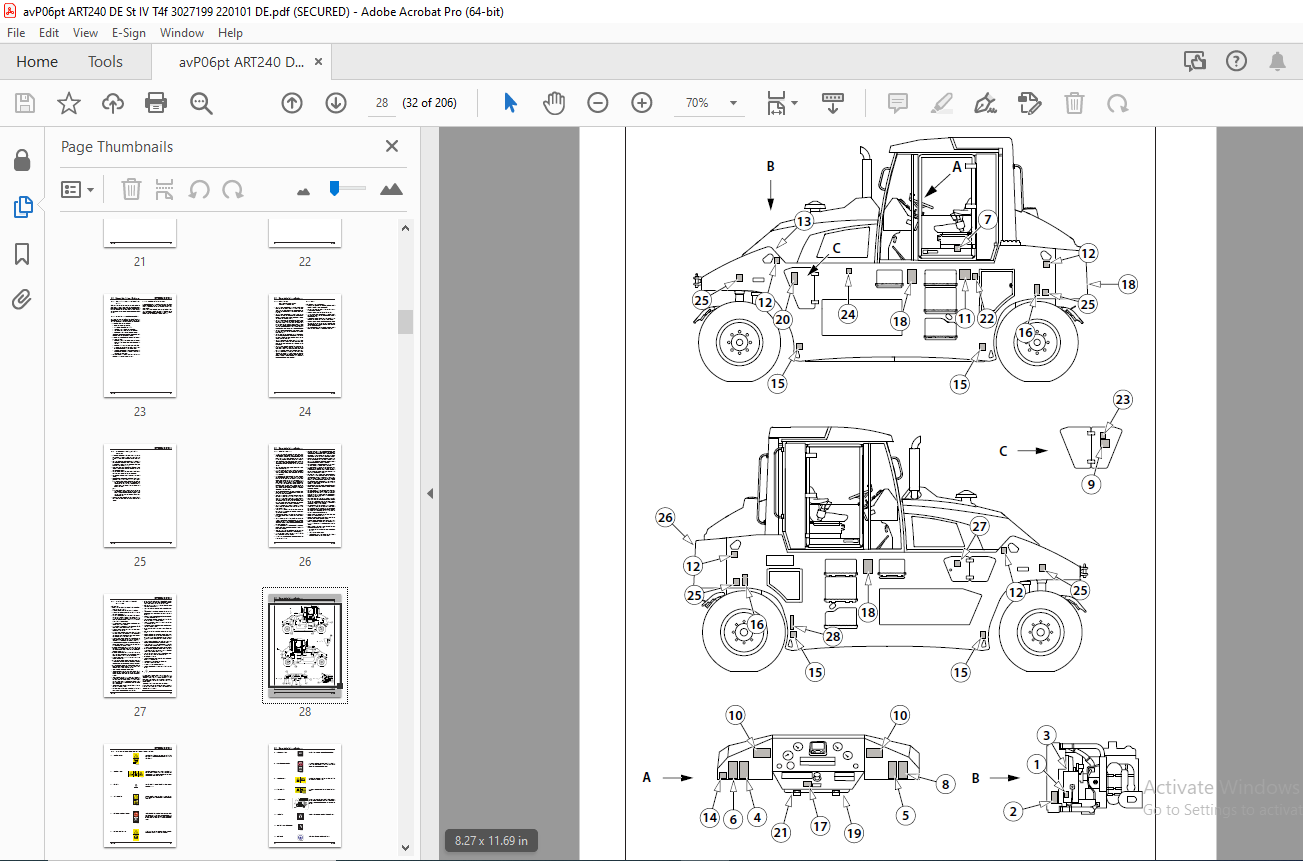Image resolution: width=1303 pixels, height=861 pixels.
Task: Click the small mountain icon to reduce thumbnails
Action: click(305, 190)
